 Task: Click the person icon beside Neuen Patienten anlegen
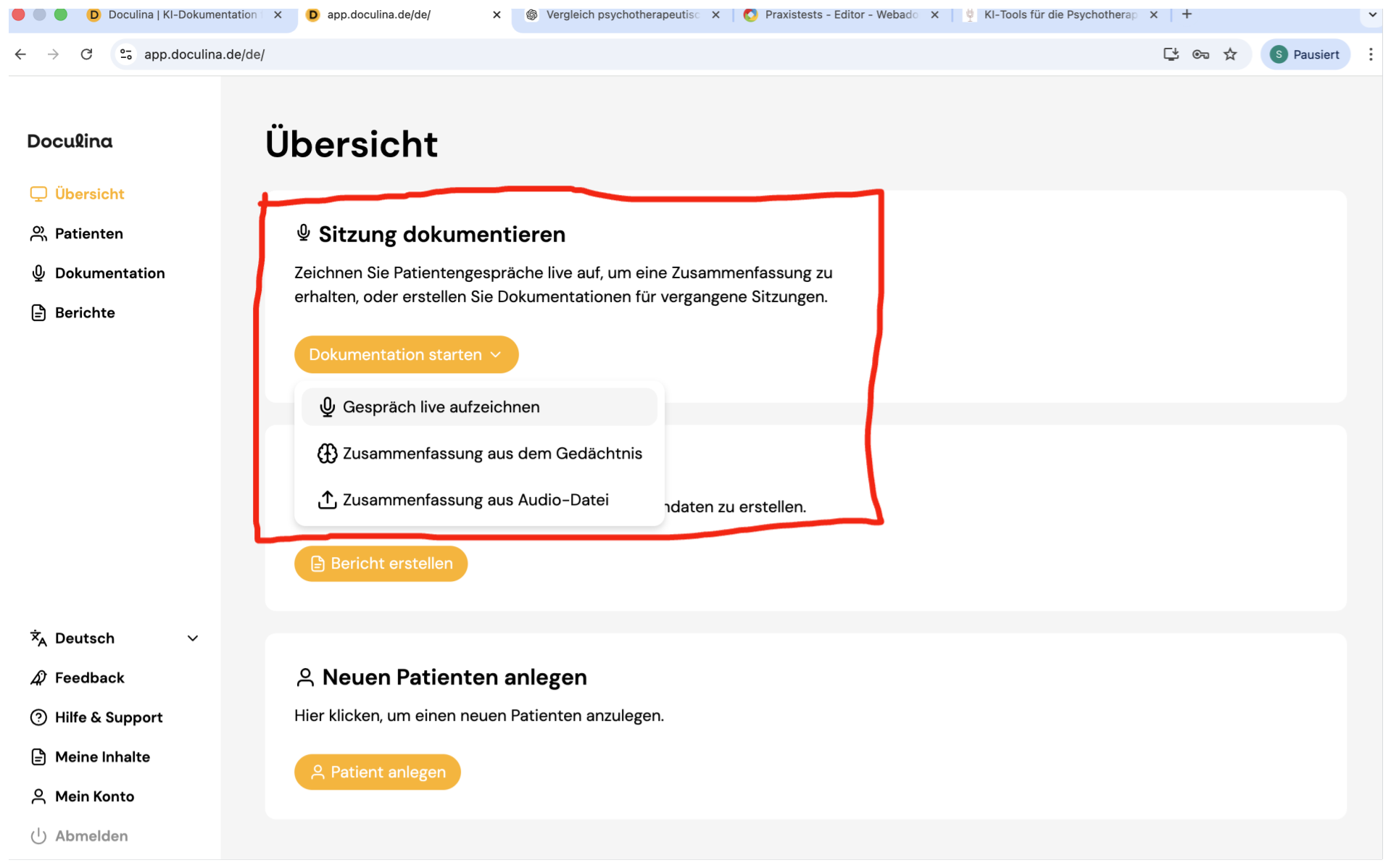point(305,677)
